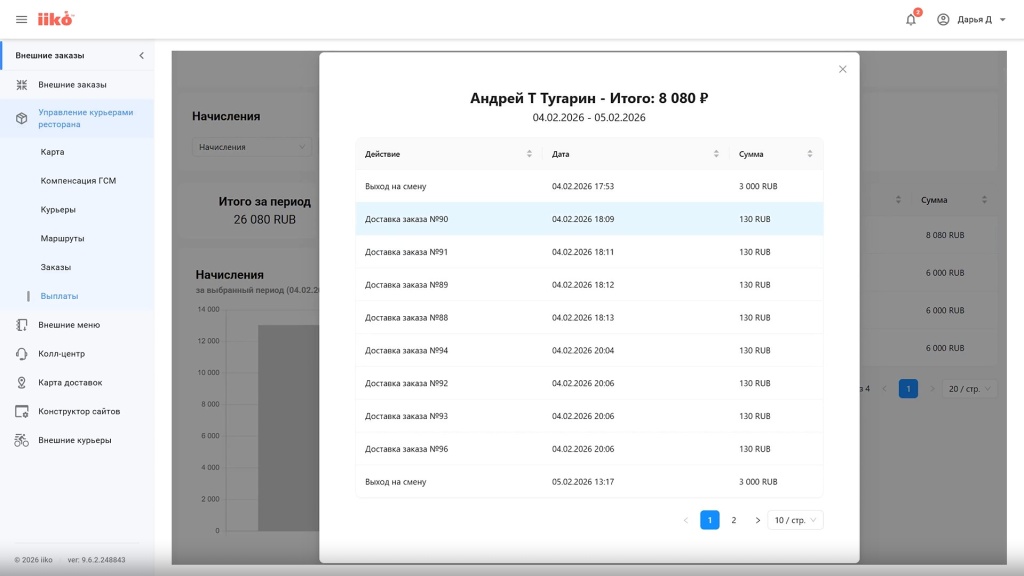Click the Внешние курьеры bicycle icon
Image resolution: width=1024 pixels, height=576 pixels.
coord(22,440)
